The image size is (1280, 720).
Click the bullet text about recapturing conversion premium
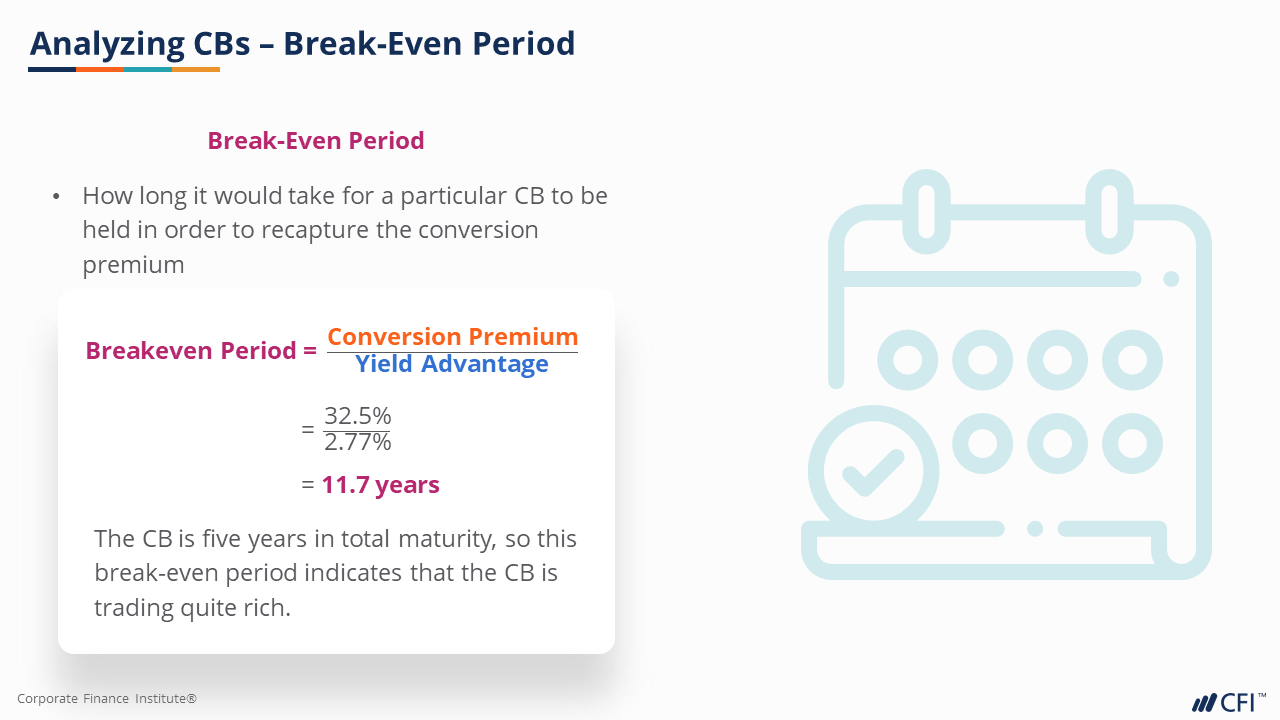pos(344,230)
